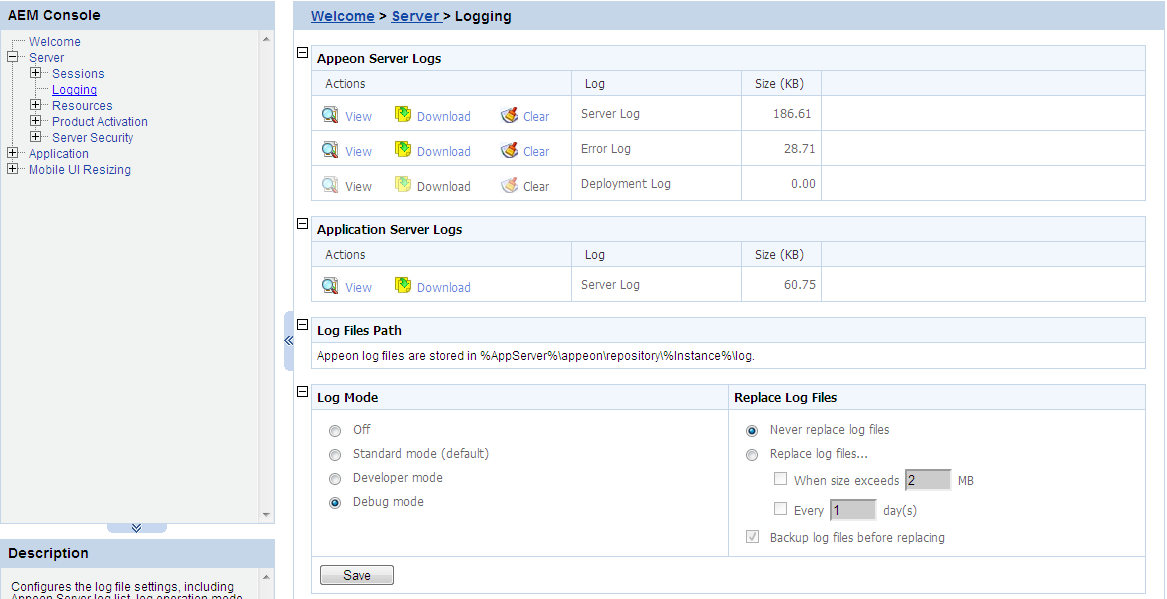1167x599 pixels.
Task: Go to Welcome in the breadcrumb
Action: coord(342,16)
